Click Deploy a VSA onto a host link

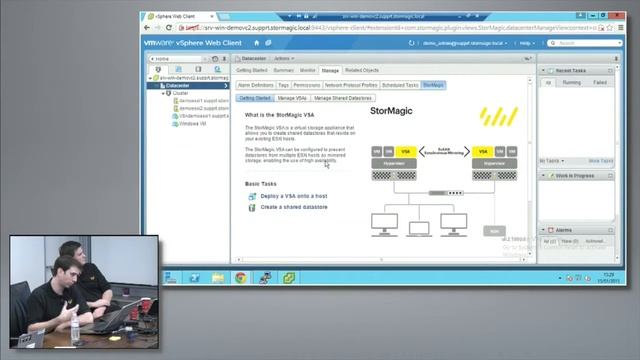pyautogui.click(x=294, y=196)
